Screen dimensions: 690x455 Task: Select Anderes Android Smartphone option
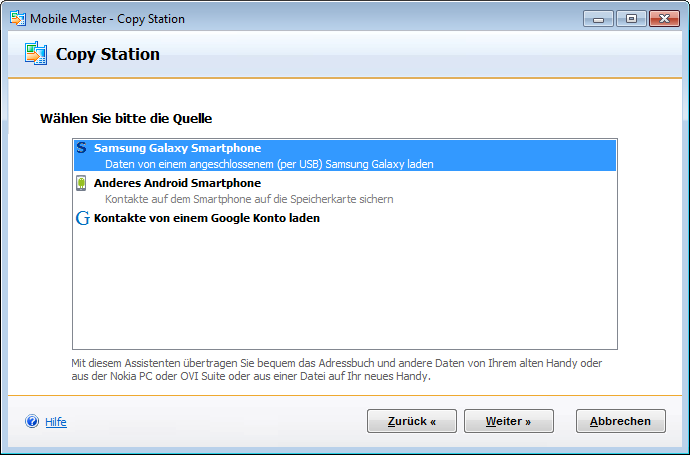click(177, 184)
